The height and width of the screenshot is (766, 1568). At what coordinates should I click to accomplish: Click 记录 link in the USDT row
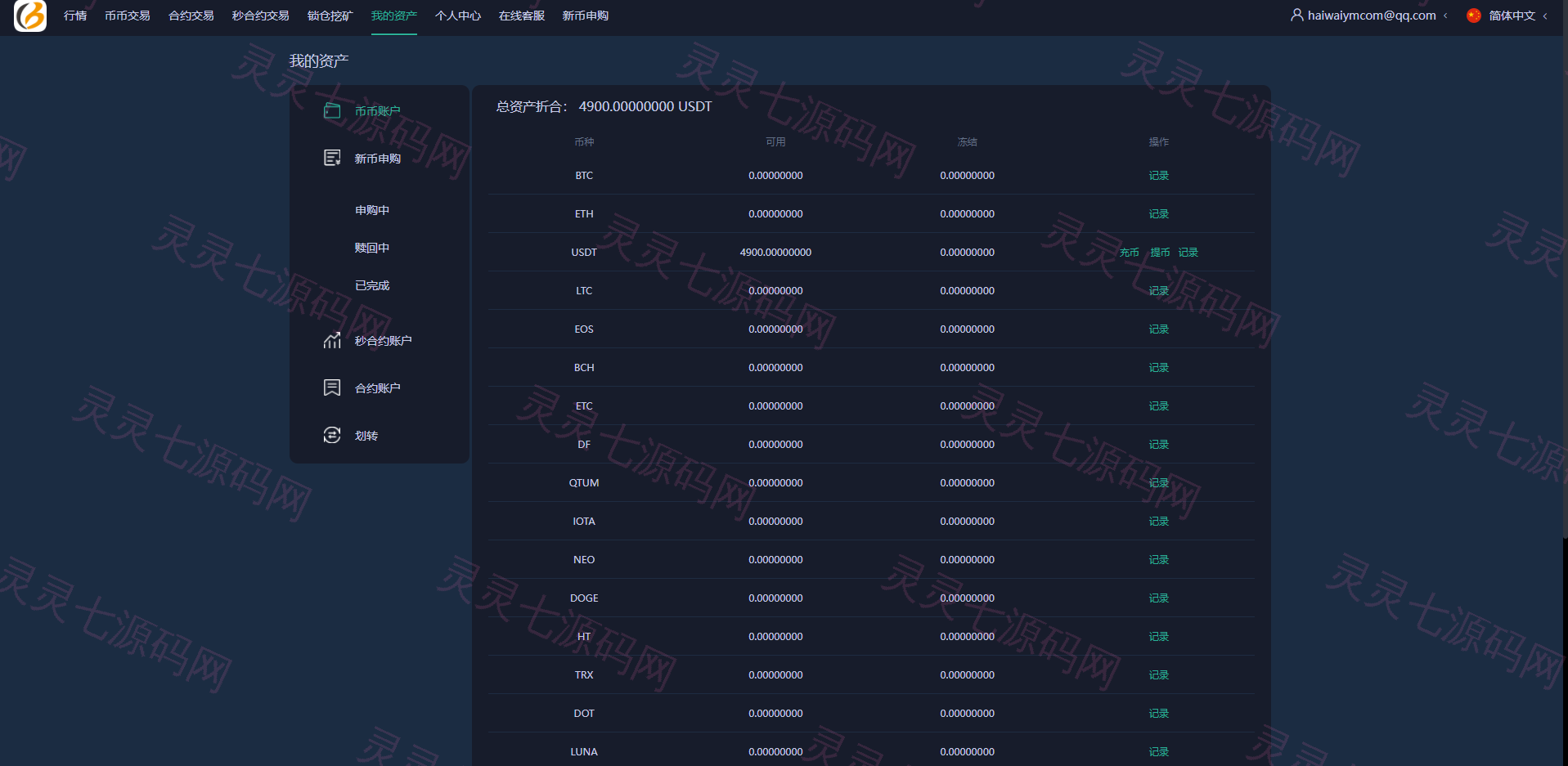point(1188,252)
